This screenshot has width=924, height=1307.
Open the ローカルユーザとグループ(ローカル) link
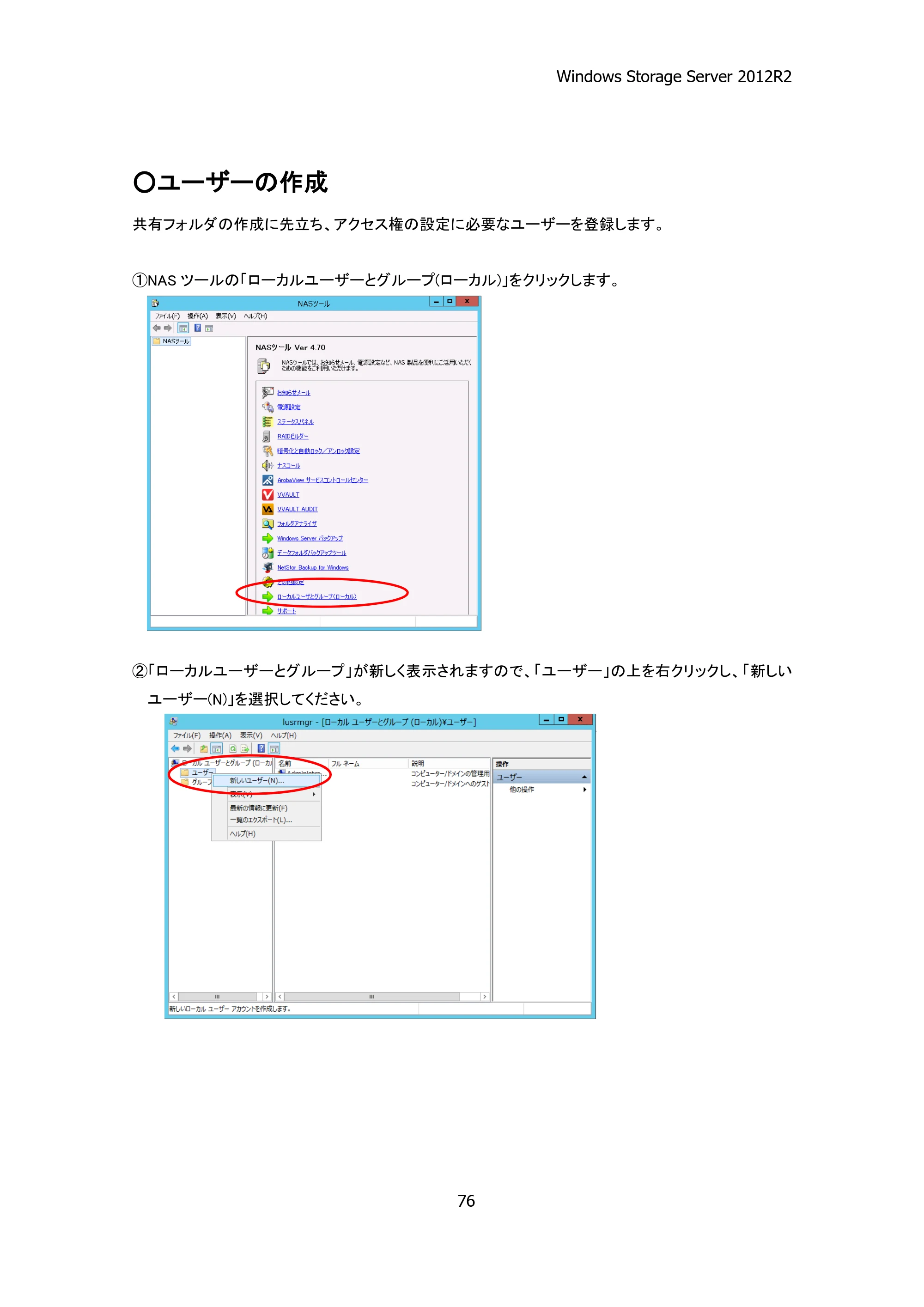click(316, 596)
